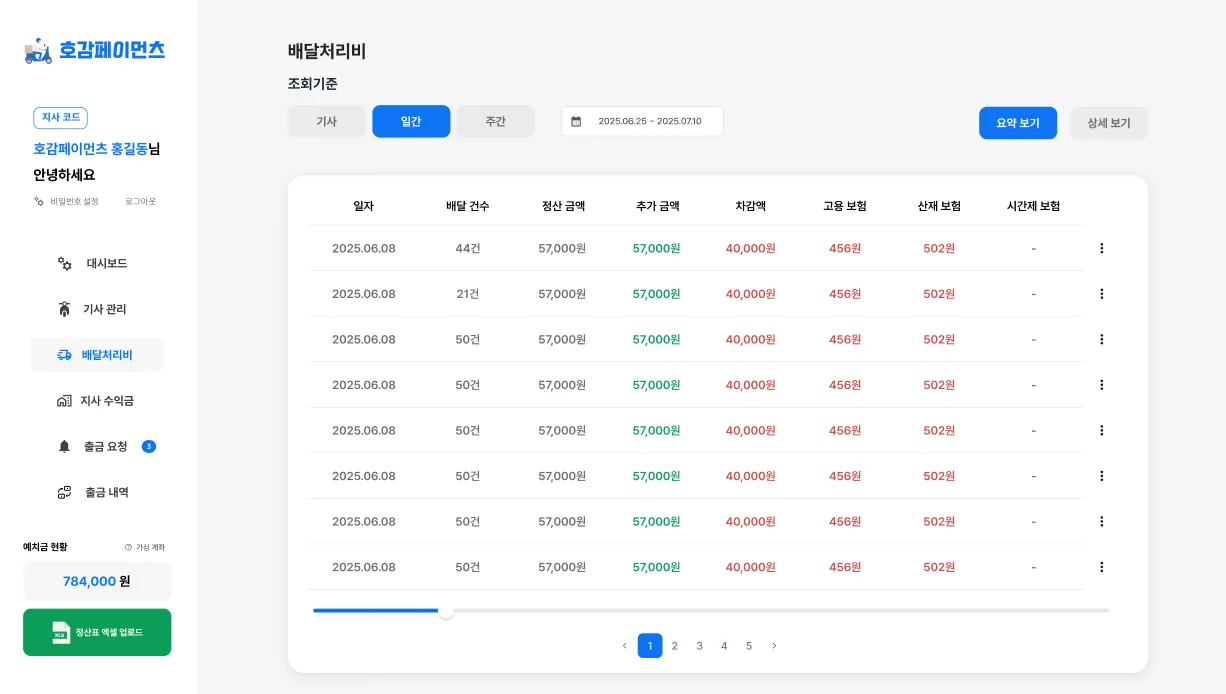
Task: Click the 차감액 column header
Action: click(751, 206)
